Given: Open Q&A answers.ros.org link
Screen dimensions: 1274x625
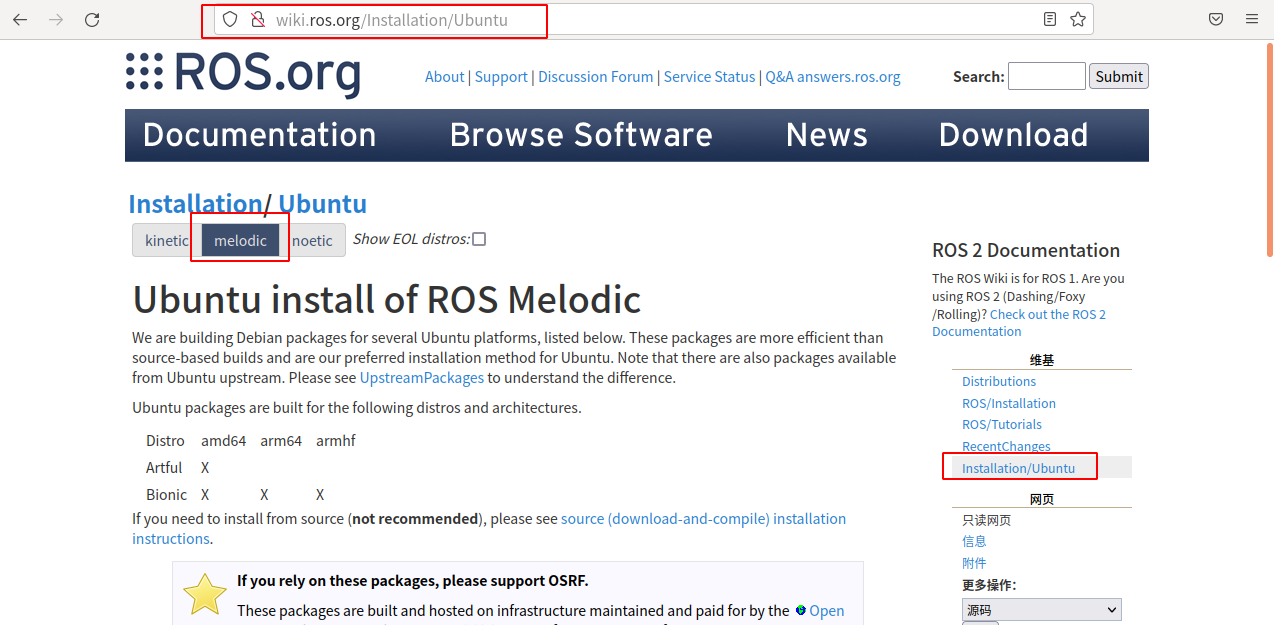Looking at the screenshot, I should tap(833, 77).
